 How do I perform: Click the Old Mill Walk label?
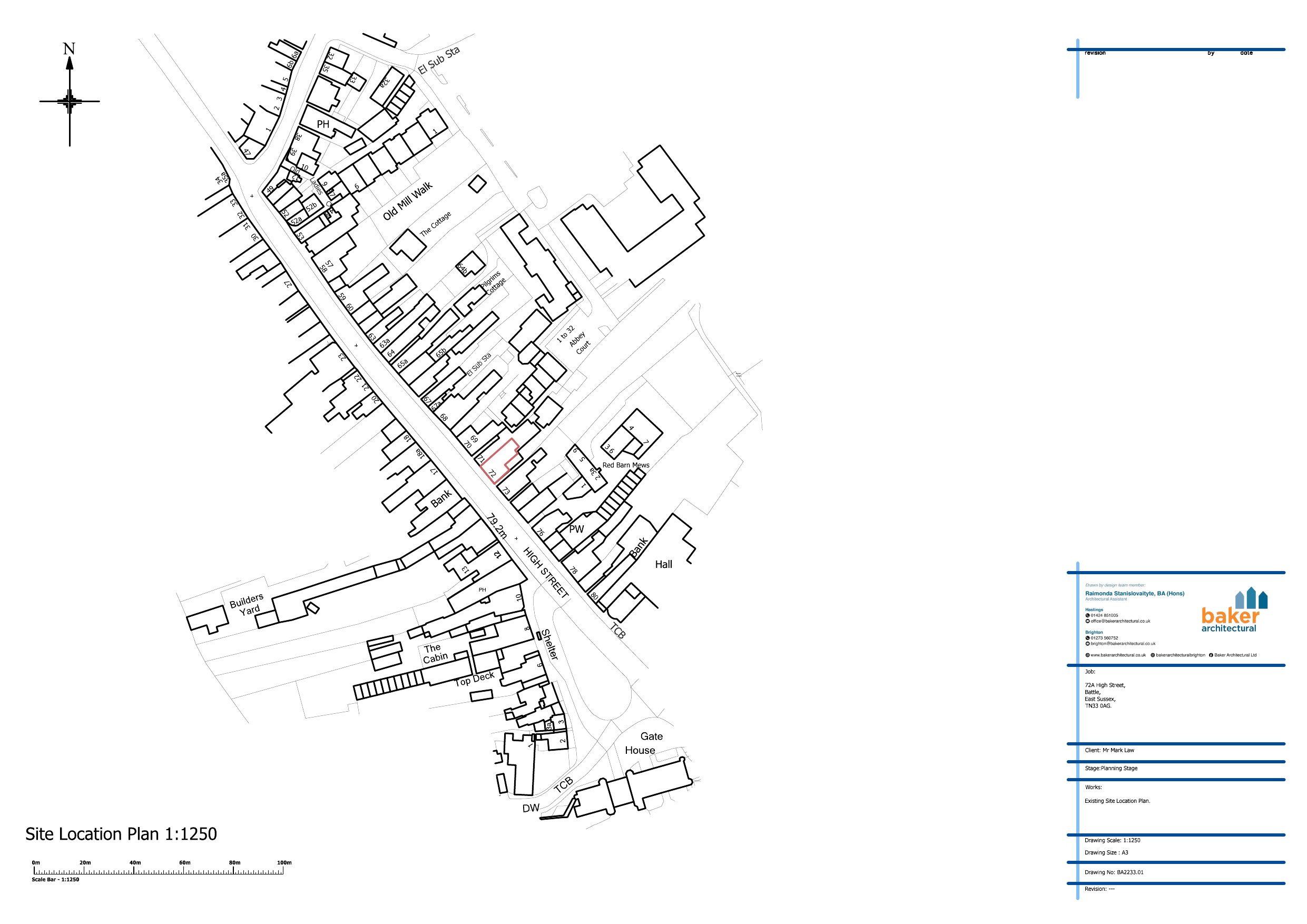[408, 201]
